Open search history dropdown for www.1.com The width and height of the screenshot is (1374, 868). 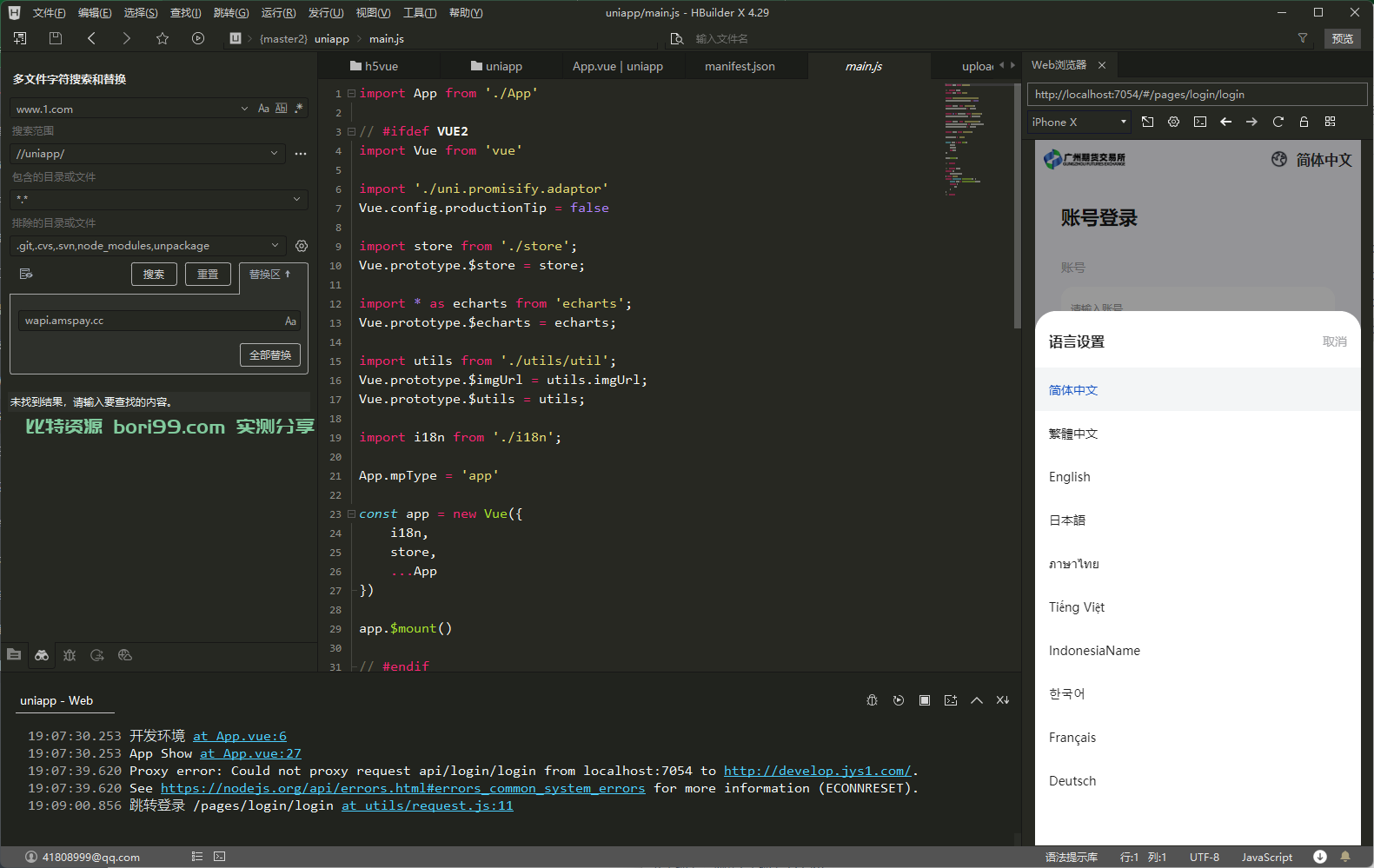244,109
